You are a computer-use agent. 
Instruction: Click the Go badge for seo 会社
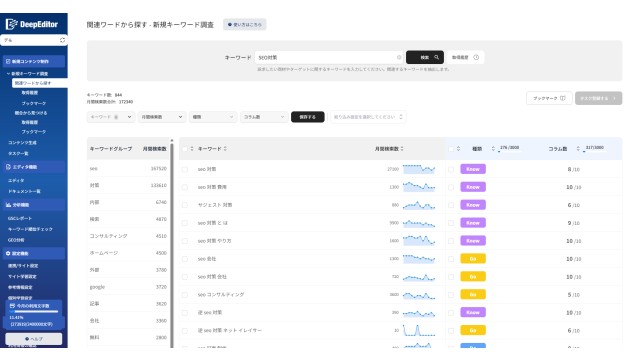pos(473,259)
